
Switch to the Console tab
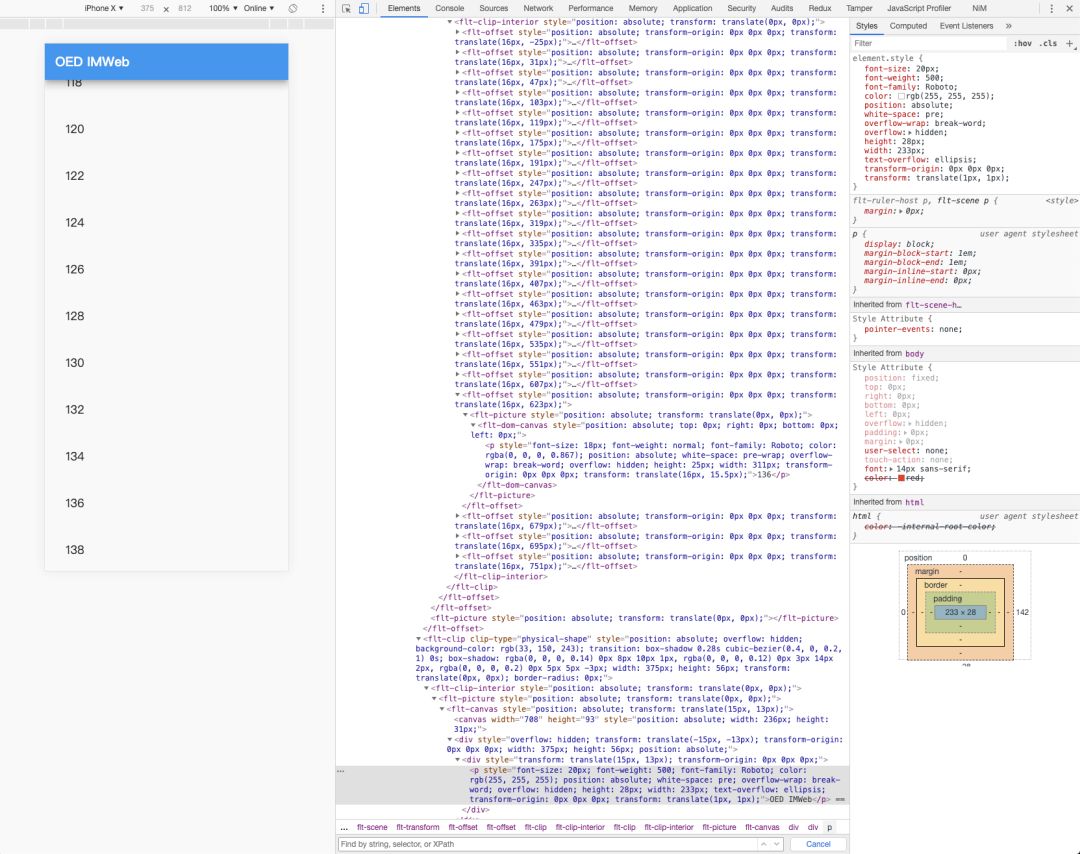(x=449, y=8)
